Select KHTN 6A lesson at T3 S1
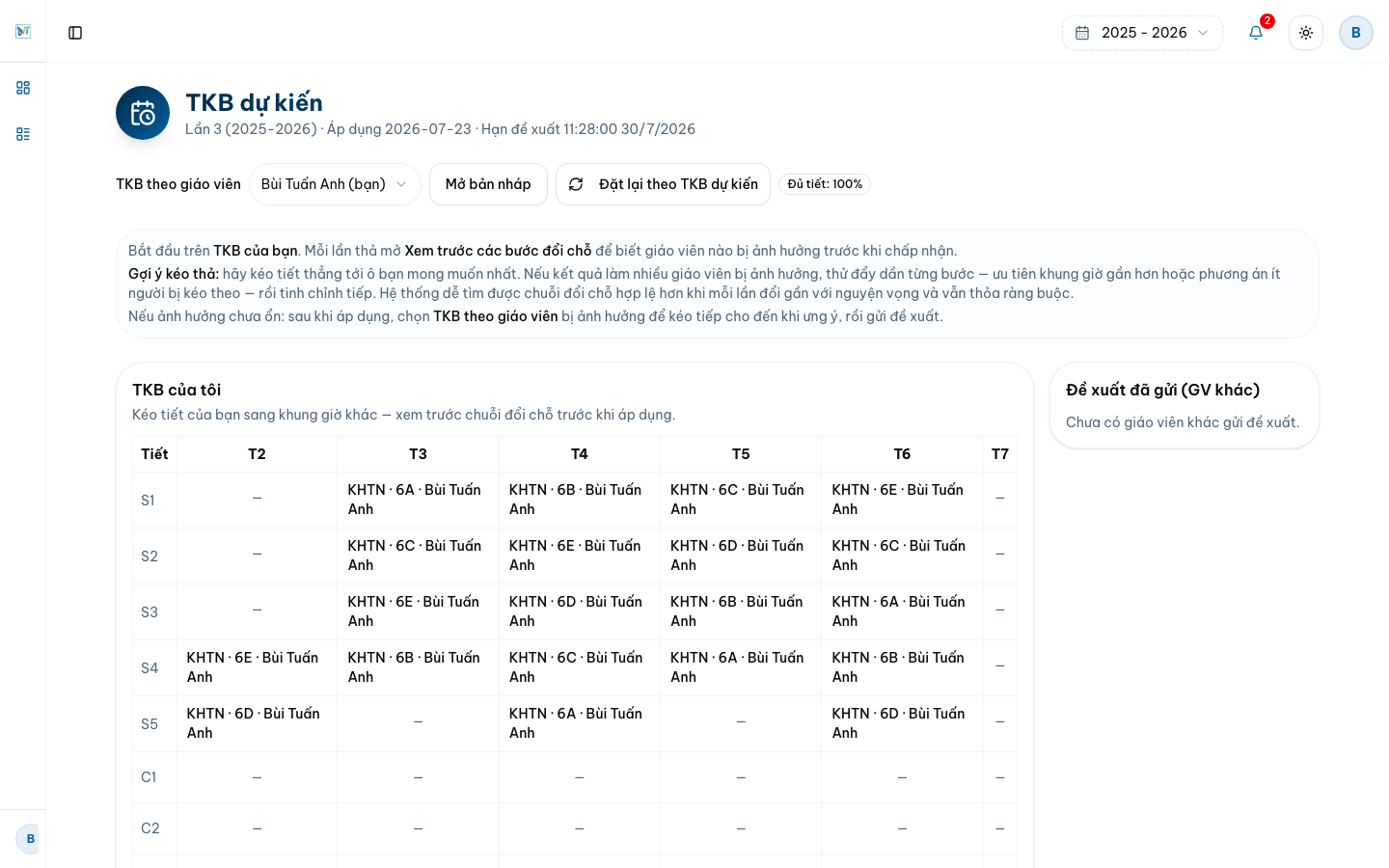The image size is (1389, 868). coord(418,500)
